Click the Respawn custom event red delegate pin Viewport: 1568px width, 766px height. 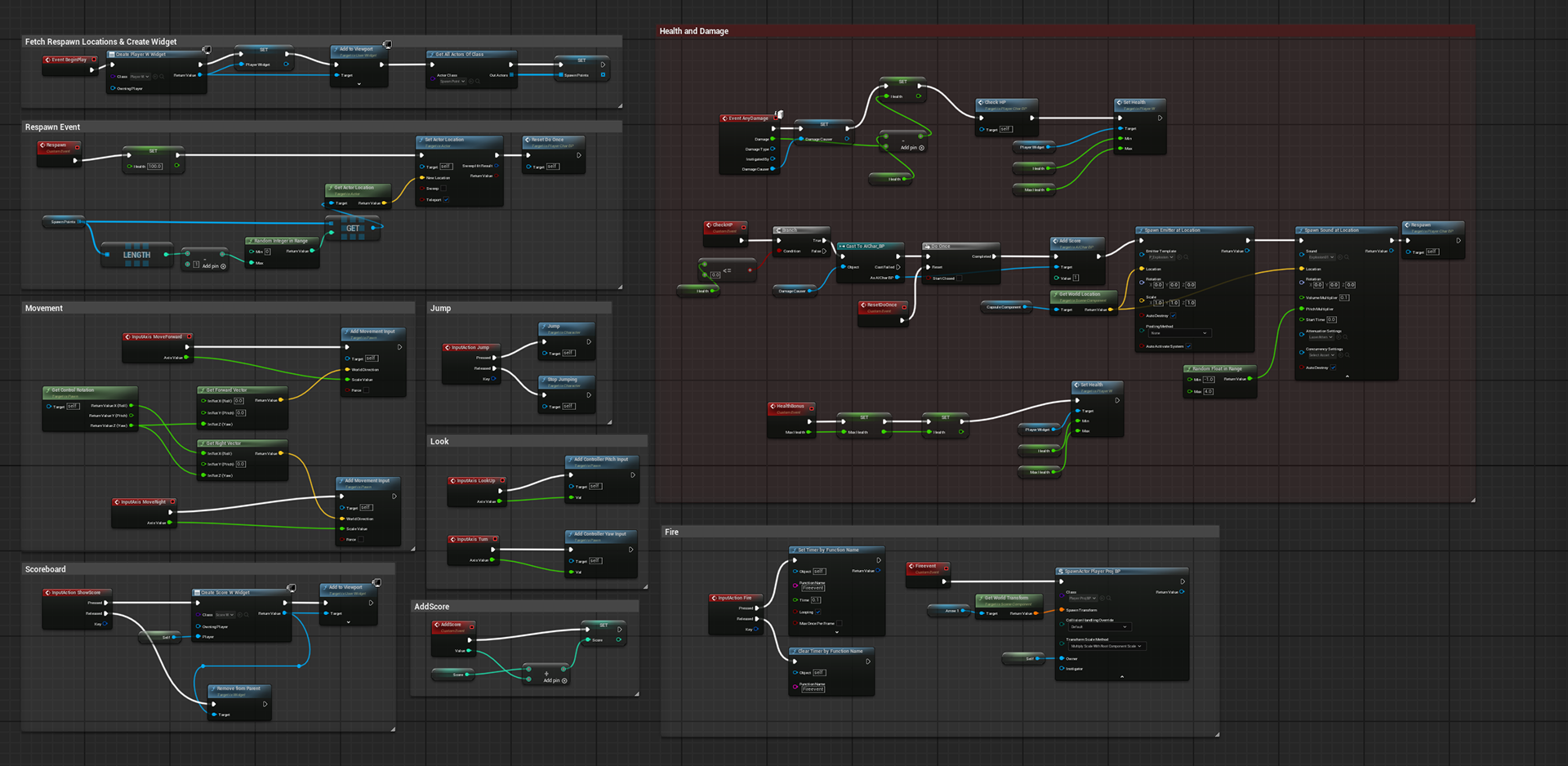(78, 145)
